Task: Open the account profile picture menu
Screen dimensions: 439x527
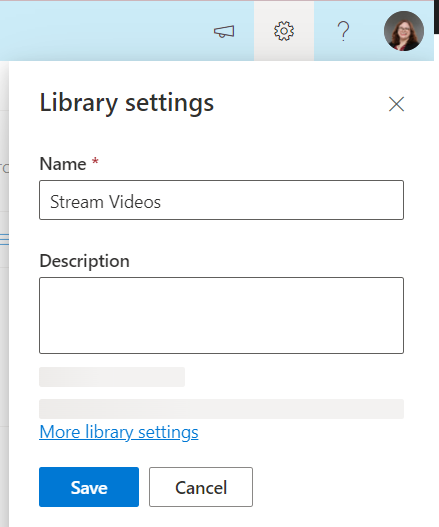Action: click(404, 31)
